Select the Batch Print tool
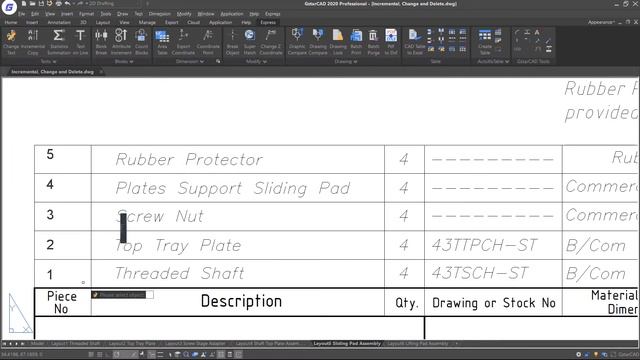The width and height of the screenshot is (640, 360). tap(356, 42)
